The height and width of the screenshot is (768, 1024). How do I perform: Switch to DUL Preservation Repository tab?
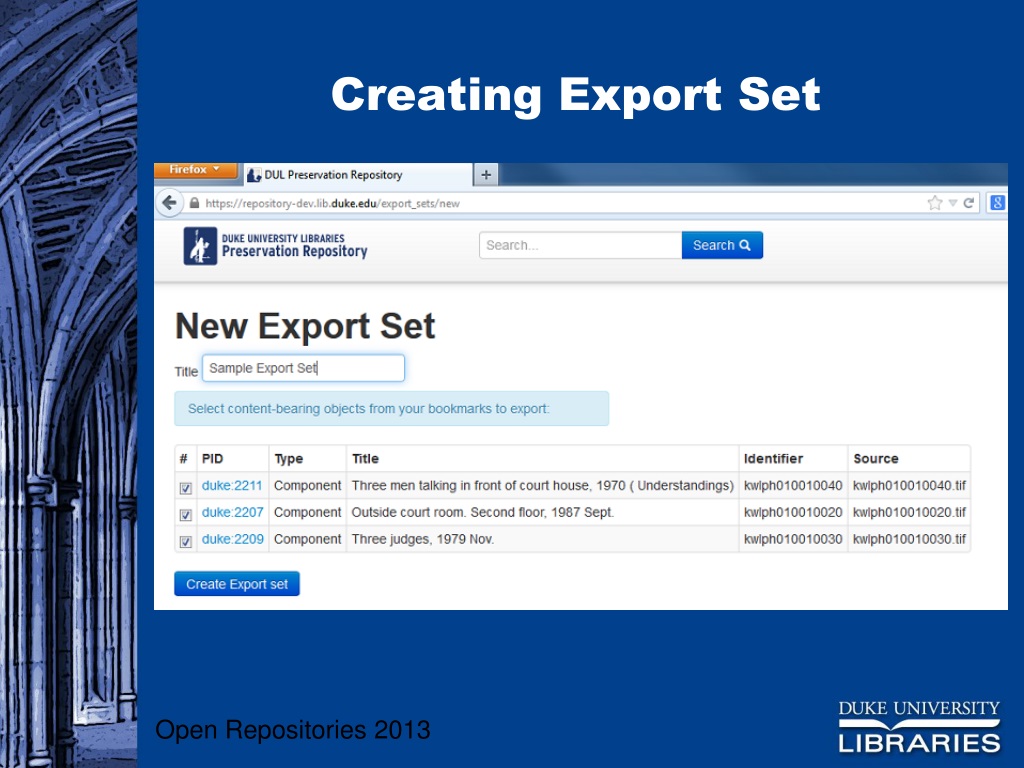coord(357,175)
